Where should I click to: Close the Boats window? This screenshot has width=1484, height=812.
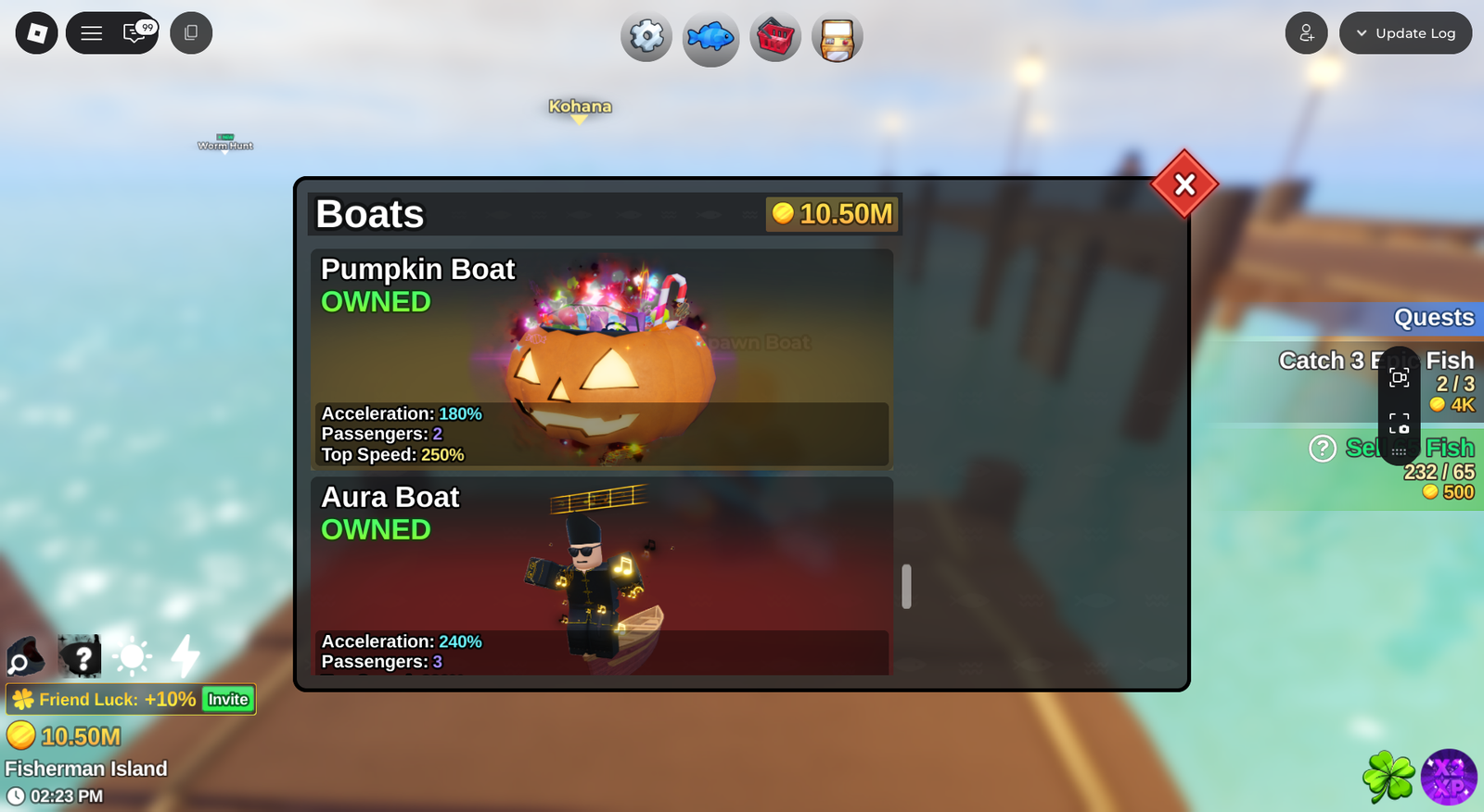pyautogui.click(x=1184, y=184)
